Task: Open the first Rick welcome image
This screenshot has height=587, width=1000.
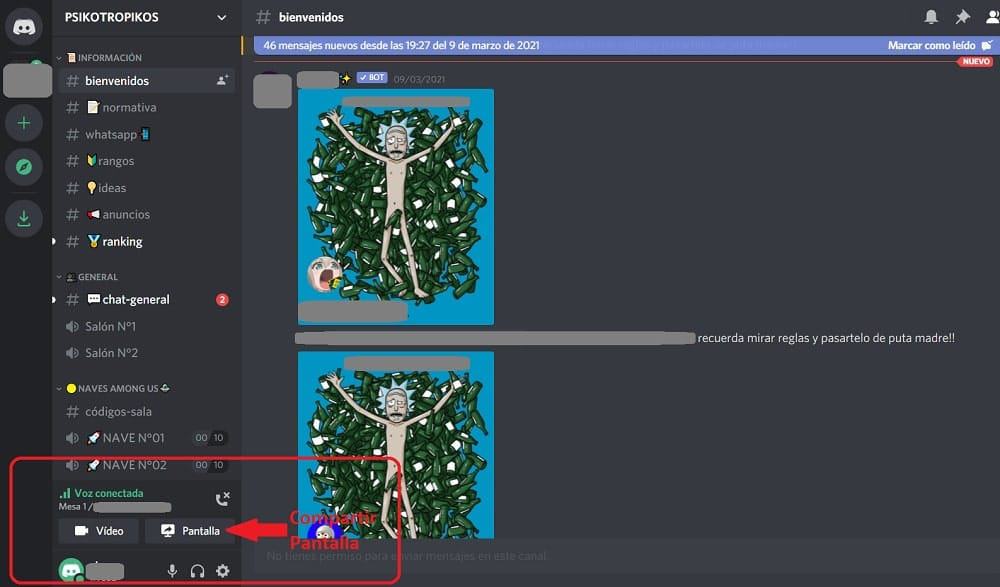Action: tap(396, 207)
